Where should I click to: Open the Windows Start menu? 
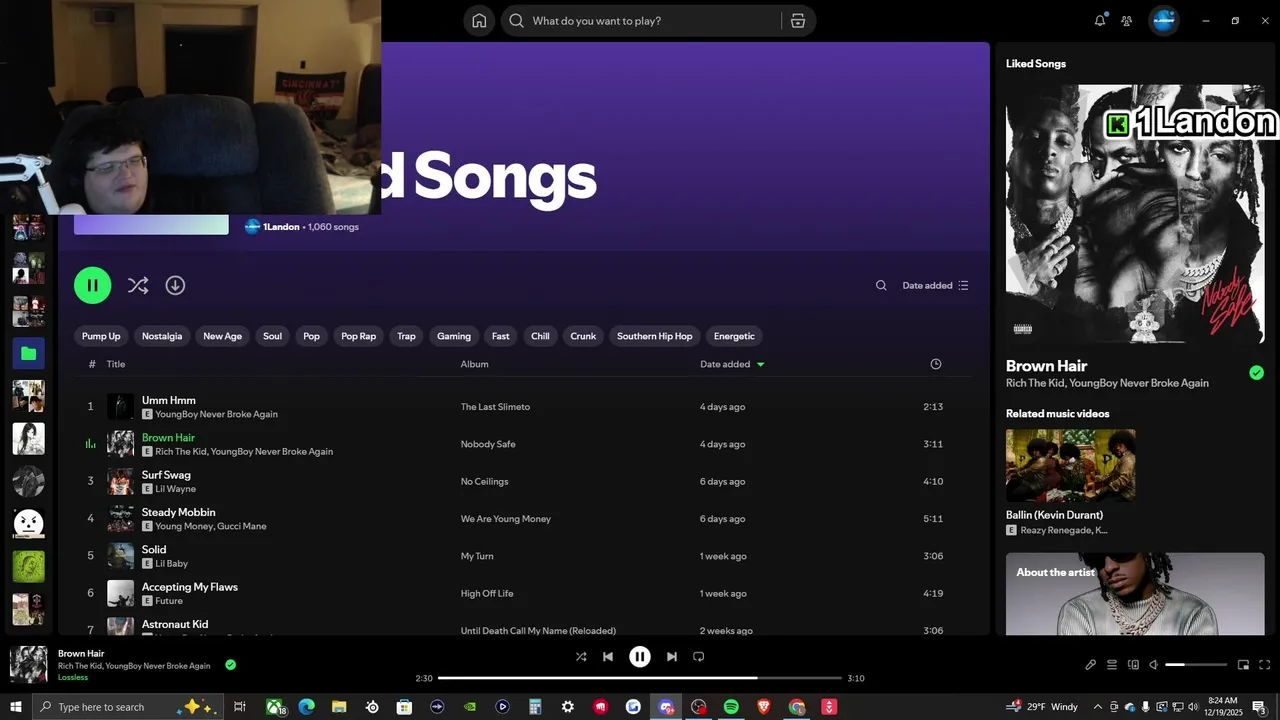point(15,707)
